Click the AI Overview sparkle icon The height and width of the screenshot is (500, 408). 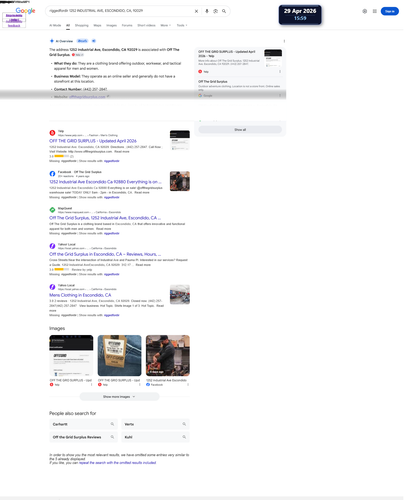pyautogui.click(x=52, y=41)
